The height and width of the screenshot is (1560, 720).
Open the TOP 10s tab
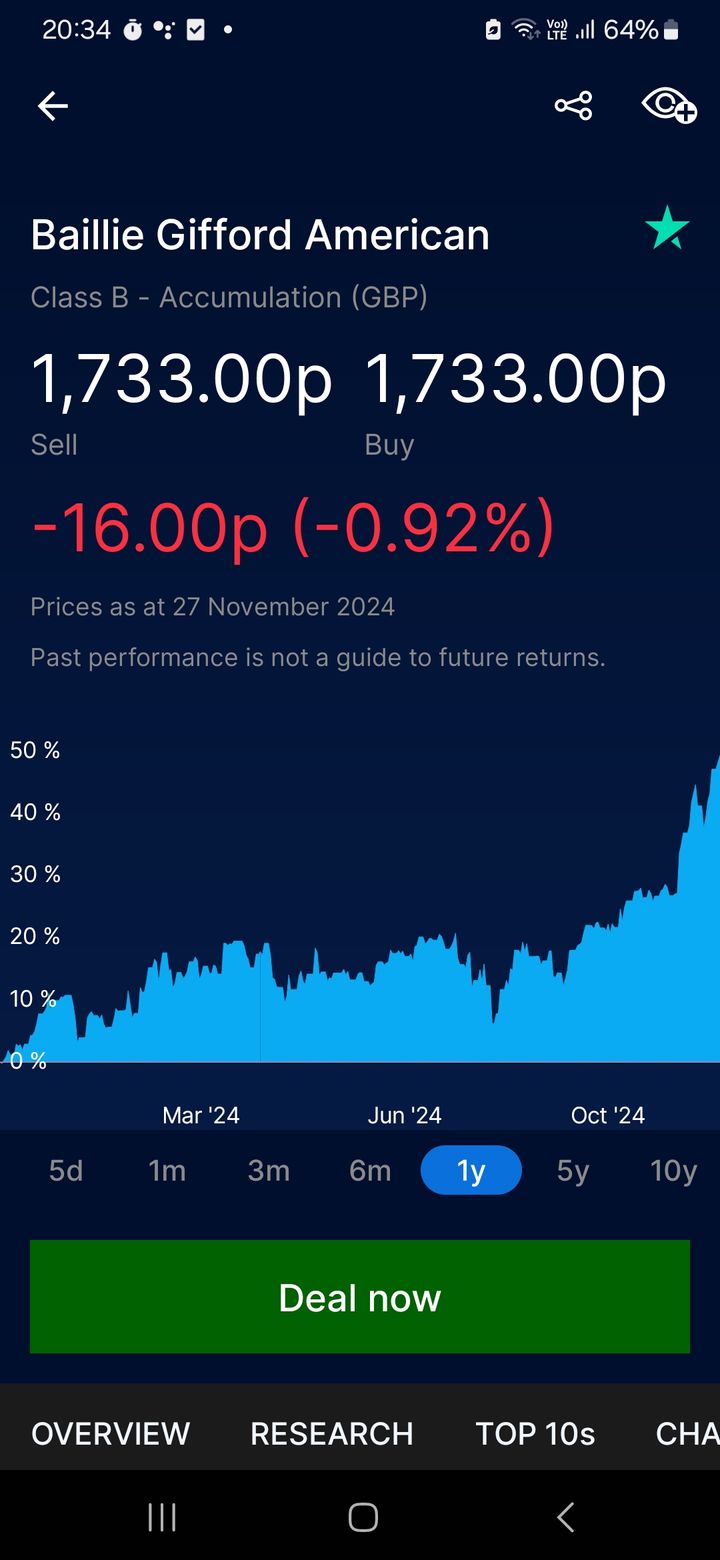tap(535, 1433)
